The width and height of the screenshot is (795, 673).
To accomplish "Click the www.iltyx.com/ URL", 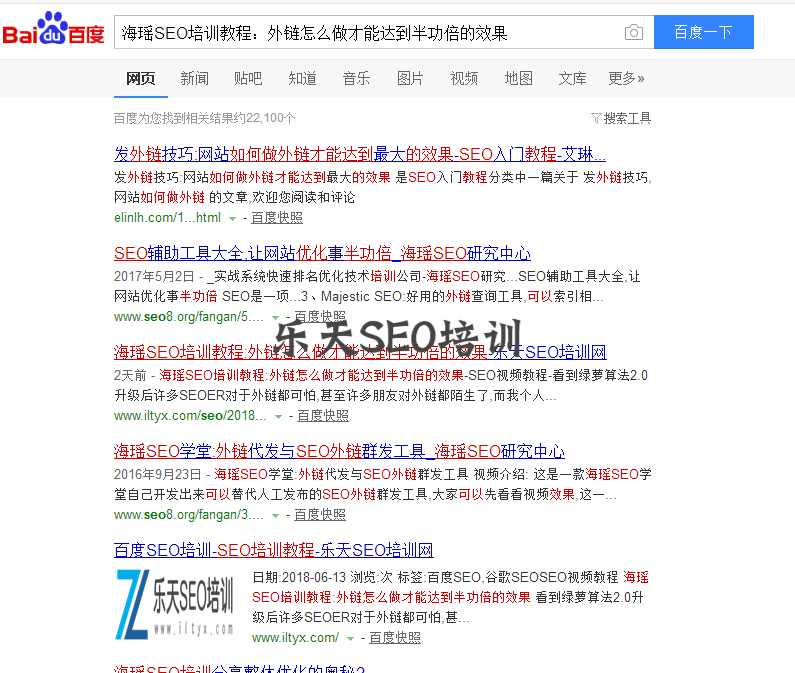I will click(296, 637).
